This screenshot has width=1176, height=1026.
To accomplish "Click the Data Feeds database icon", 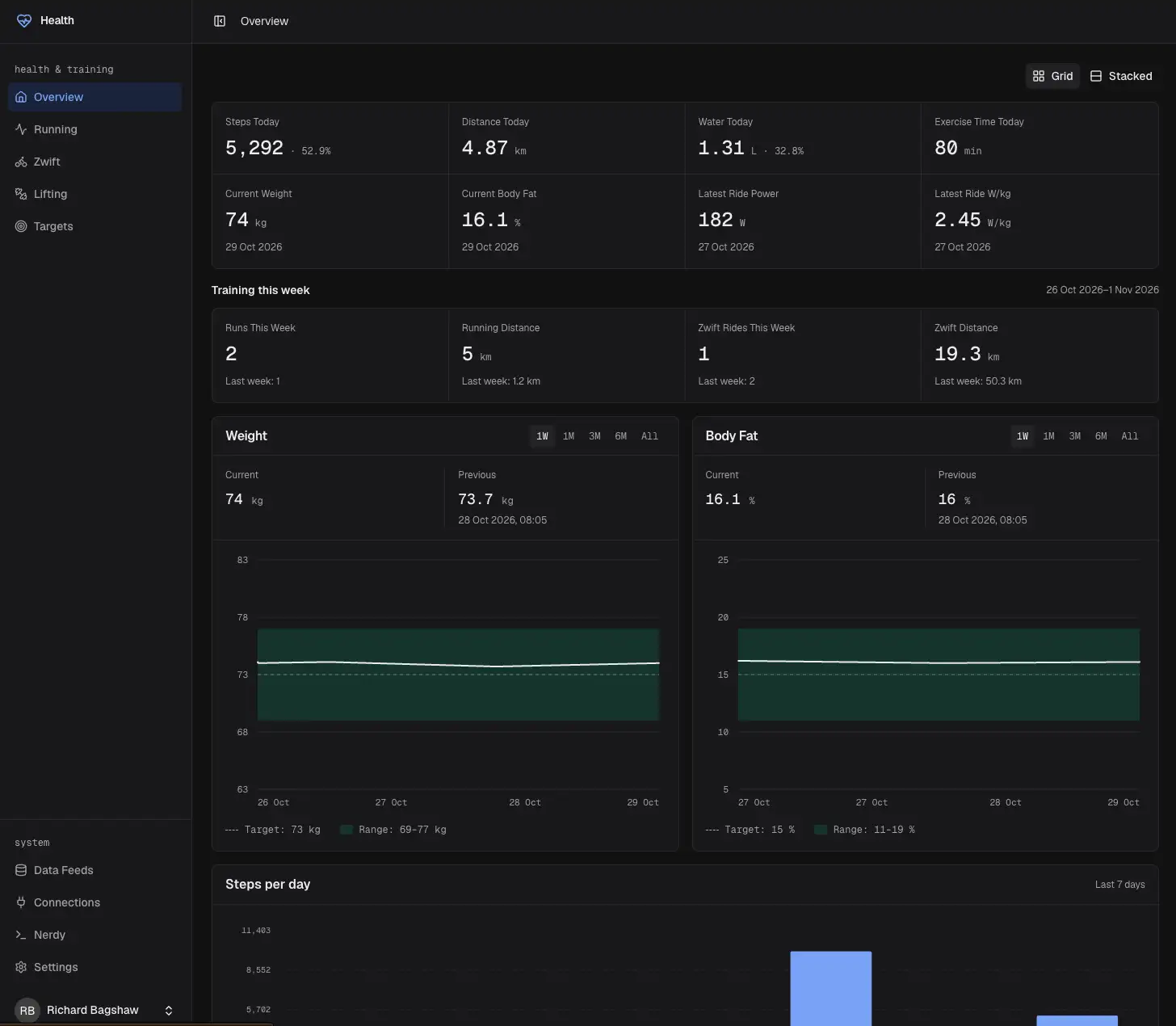I will tap(21, 870).
